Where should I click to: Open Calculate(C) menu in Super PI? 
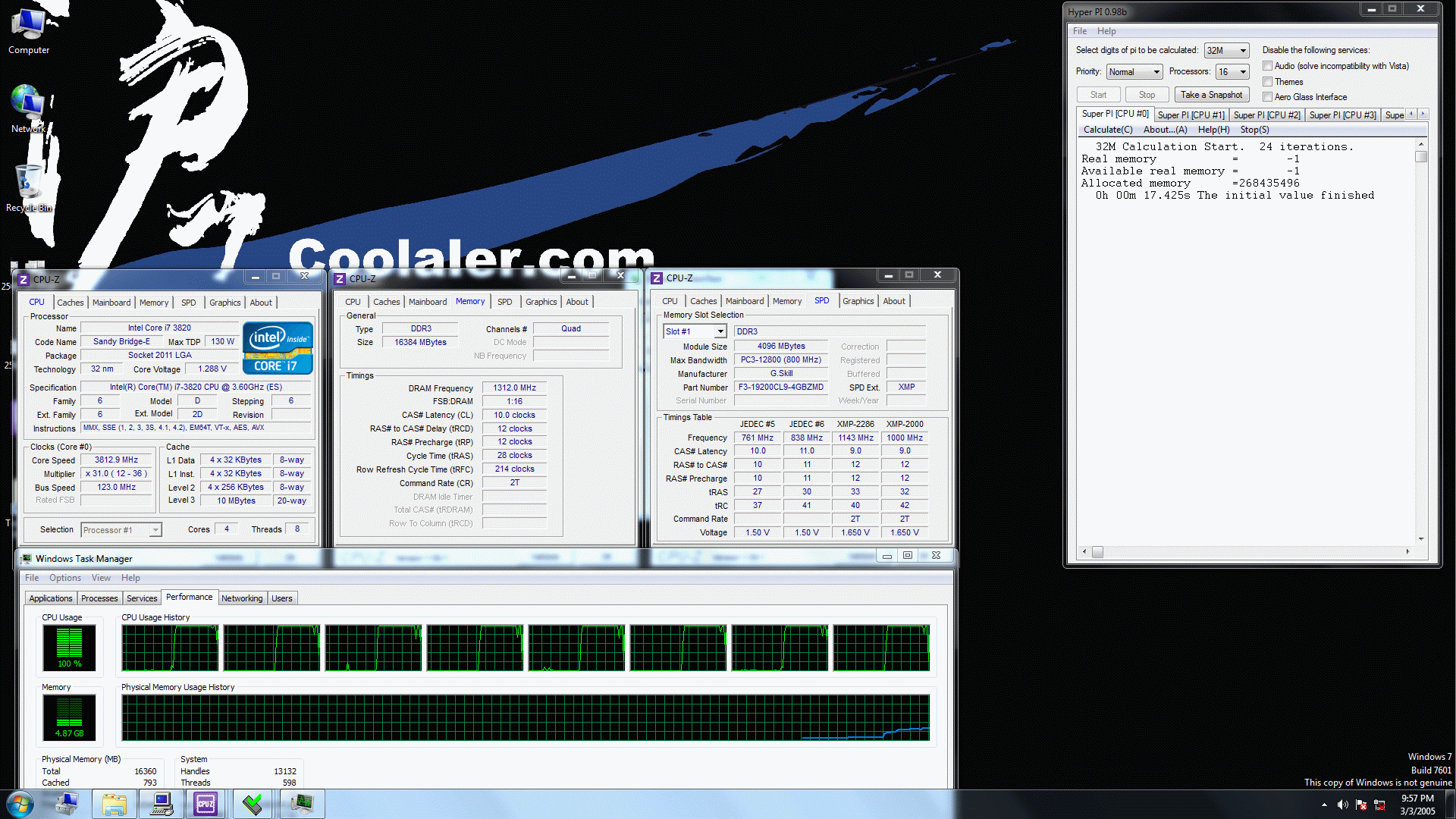(x=1108, y=130)
